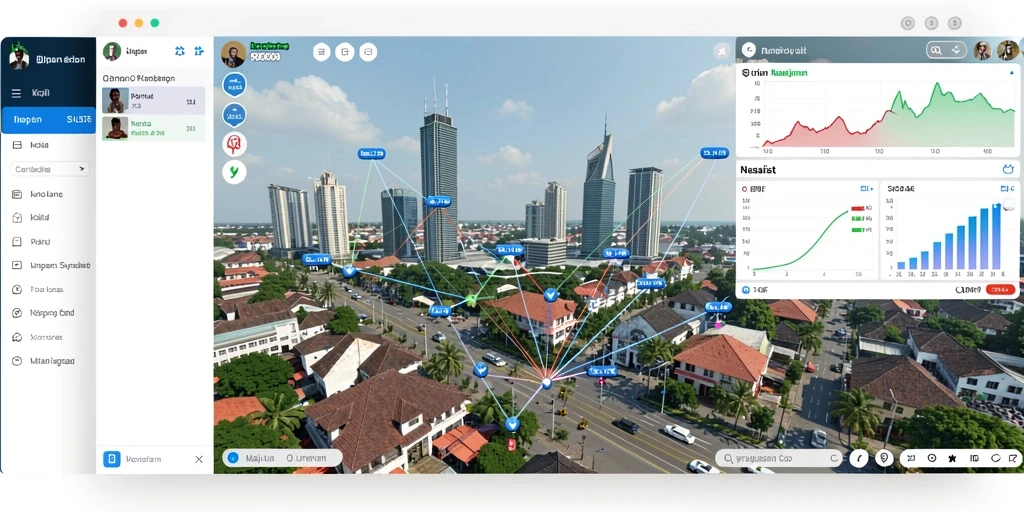Toggle the blue circle at charts footer left
The image size is (1024, 512).
pos(746,289)
